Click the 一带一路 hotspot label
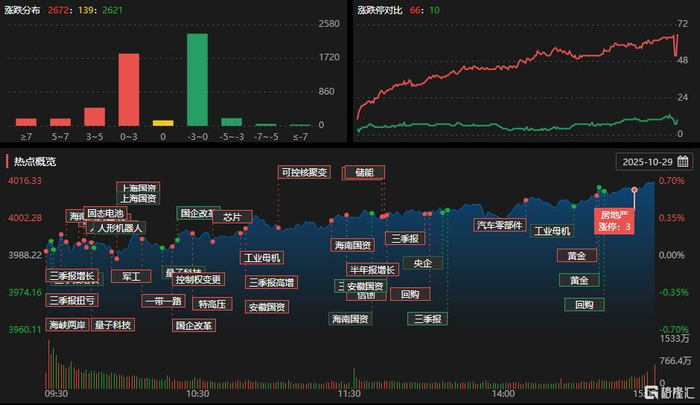This screenshot has height=405, width=700. [x=163, y=301]
